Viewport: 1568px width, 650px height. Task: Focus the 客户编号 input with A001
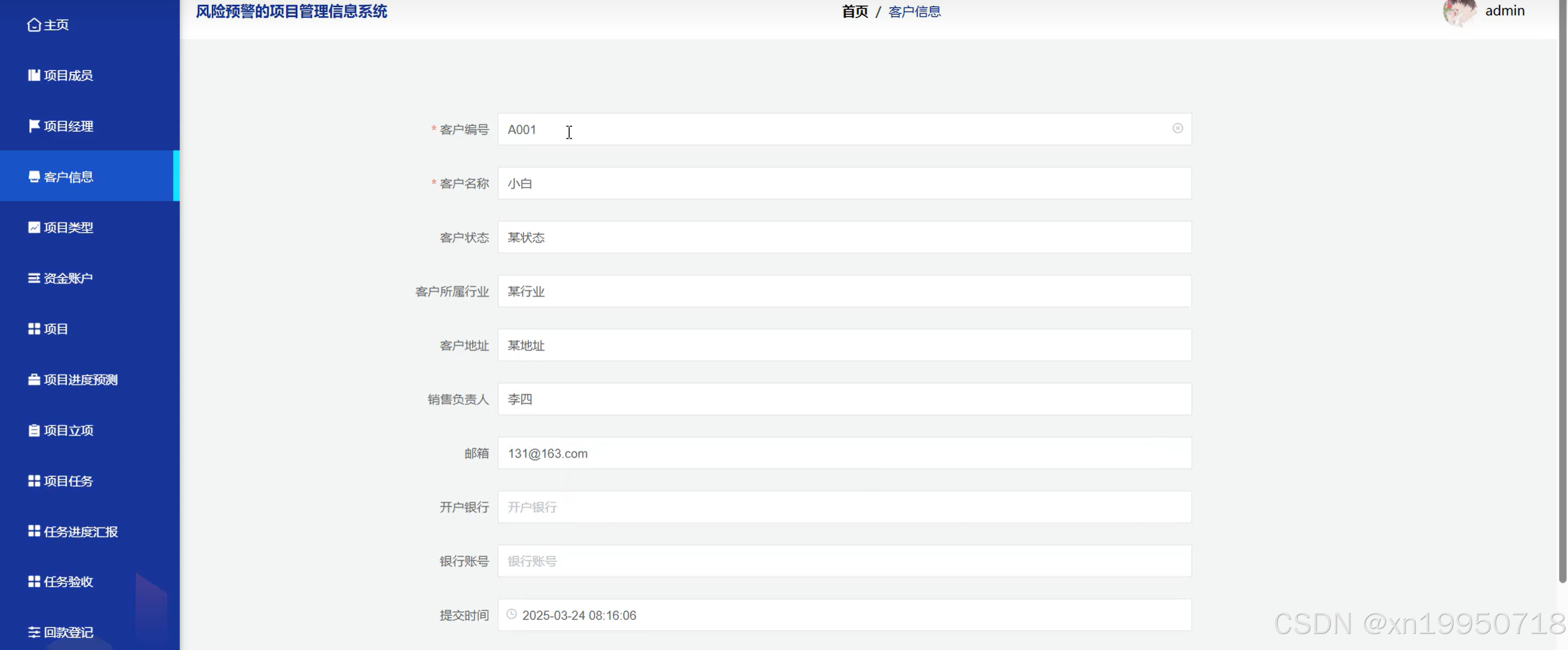coord(844,129)
